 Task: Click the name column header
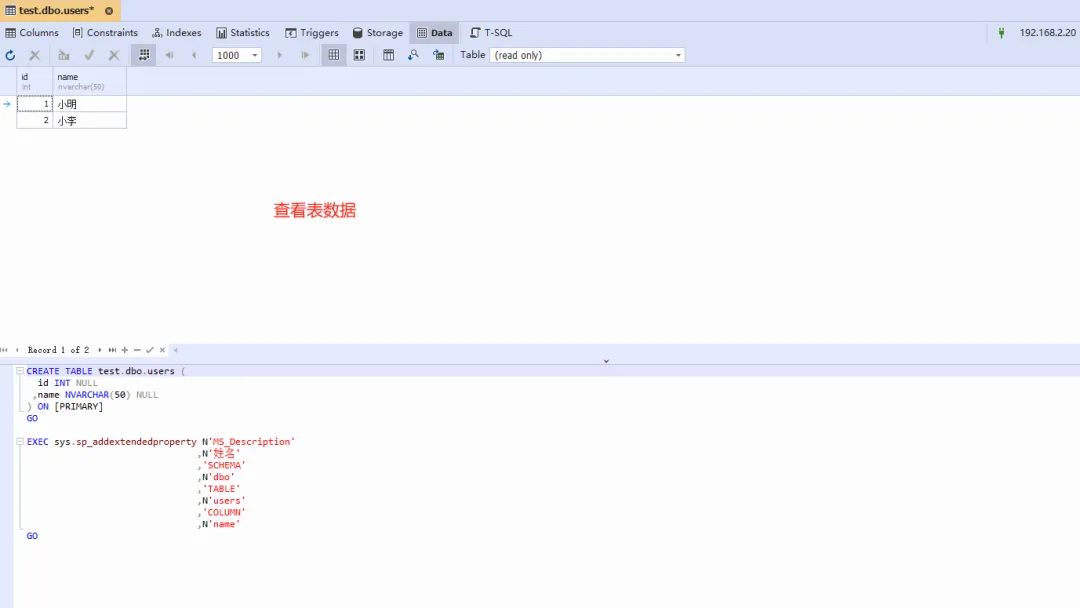pos(89,81)
